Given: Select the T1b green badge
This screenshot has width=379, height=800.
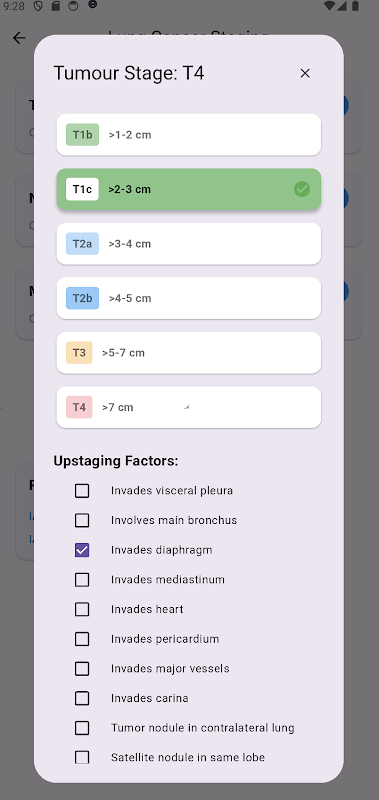Looking at the screenshot, I should point(82,135).
